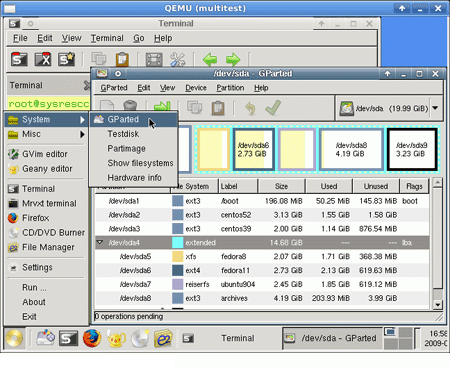This screenshot has height=369, width=450.
Task: Click the Geany teapot icon in taskbar
Action: coord(116,339)
